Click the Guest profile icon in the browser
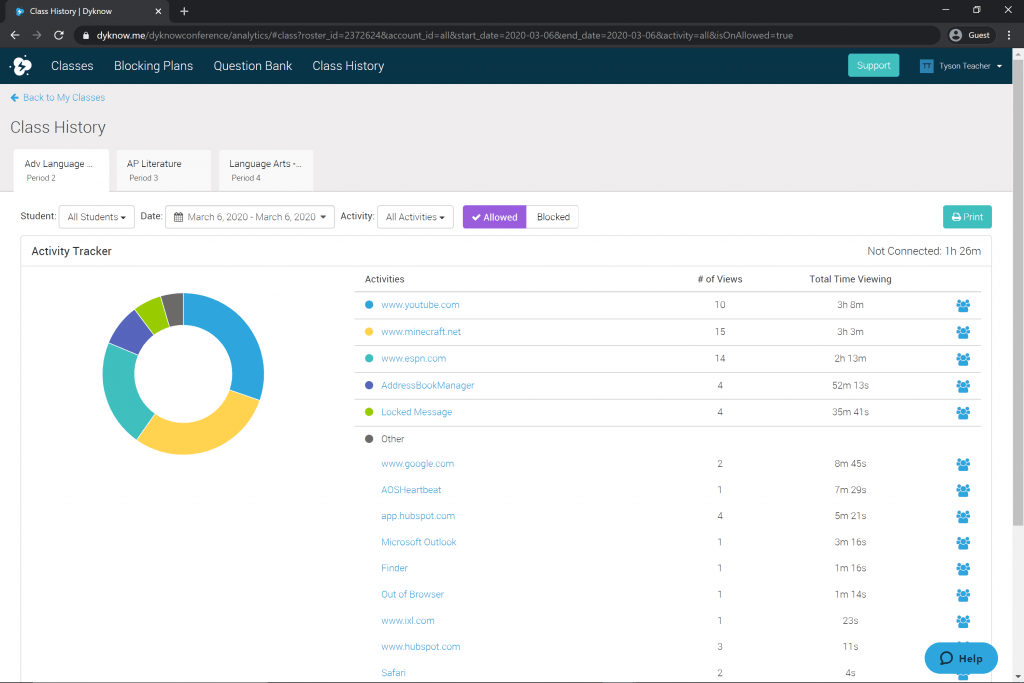The image size is (1024, 683). pos(954,34)
